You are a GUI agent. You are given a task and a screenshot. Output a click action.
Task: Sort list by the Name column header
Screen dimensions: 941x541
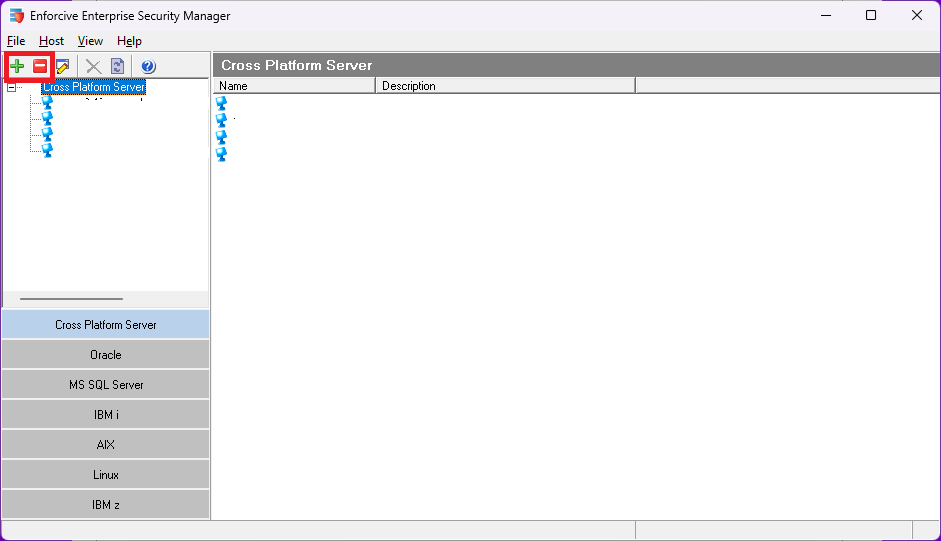coord(294,86)
